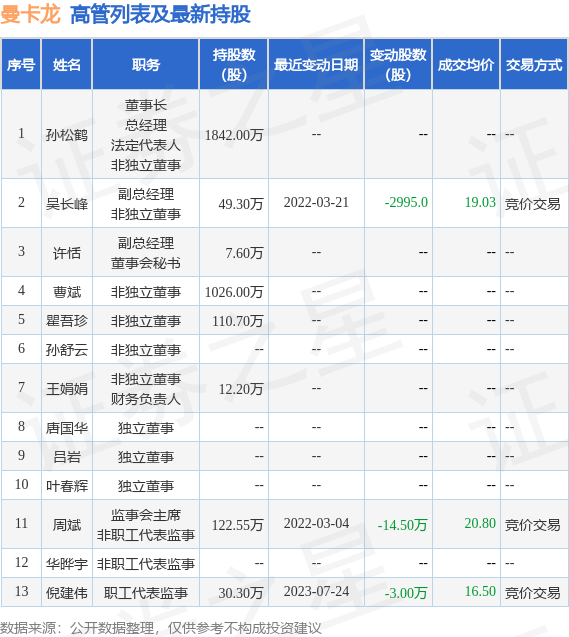Select the name 孙松鹤
This screenshot has width=569, height=637.
click(x=67, y=135)
